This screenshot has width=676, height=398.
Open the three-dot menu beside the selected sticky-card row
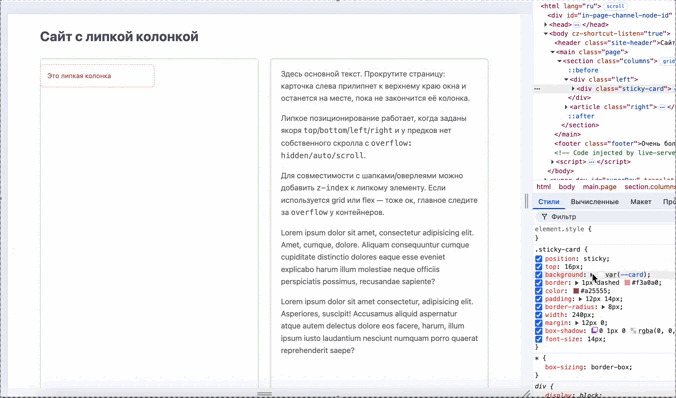[537, 88]
